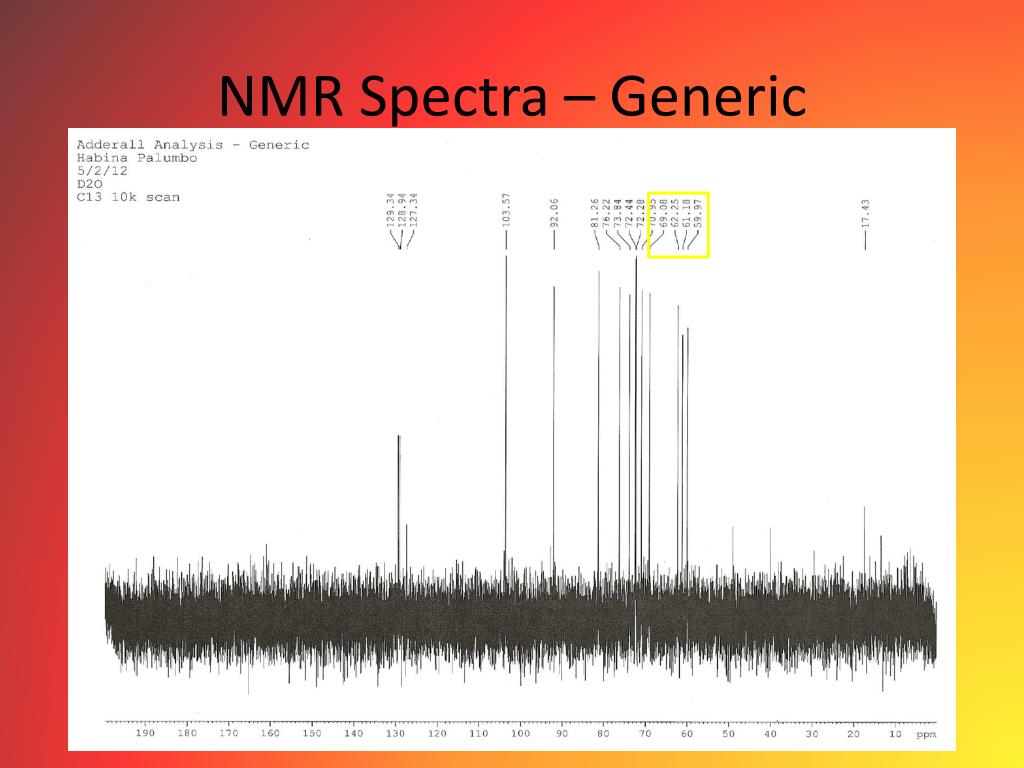
Task: Select the axis tick label "80"
Action: [603, 733]
